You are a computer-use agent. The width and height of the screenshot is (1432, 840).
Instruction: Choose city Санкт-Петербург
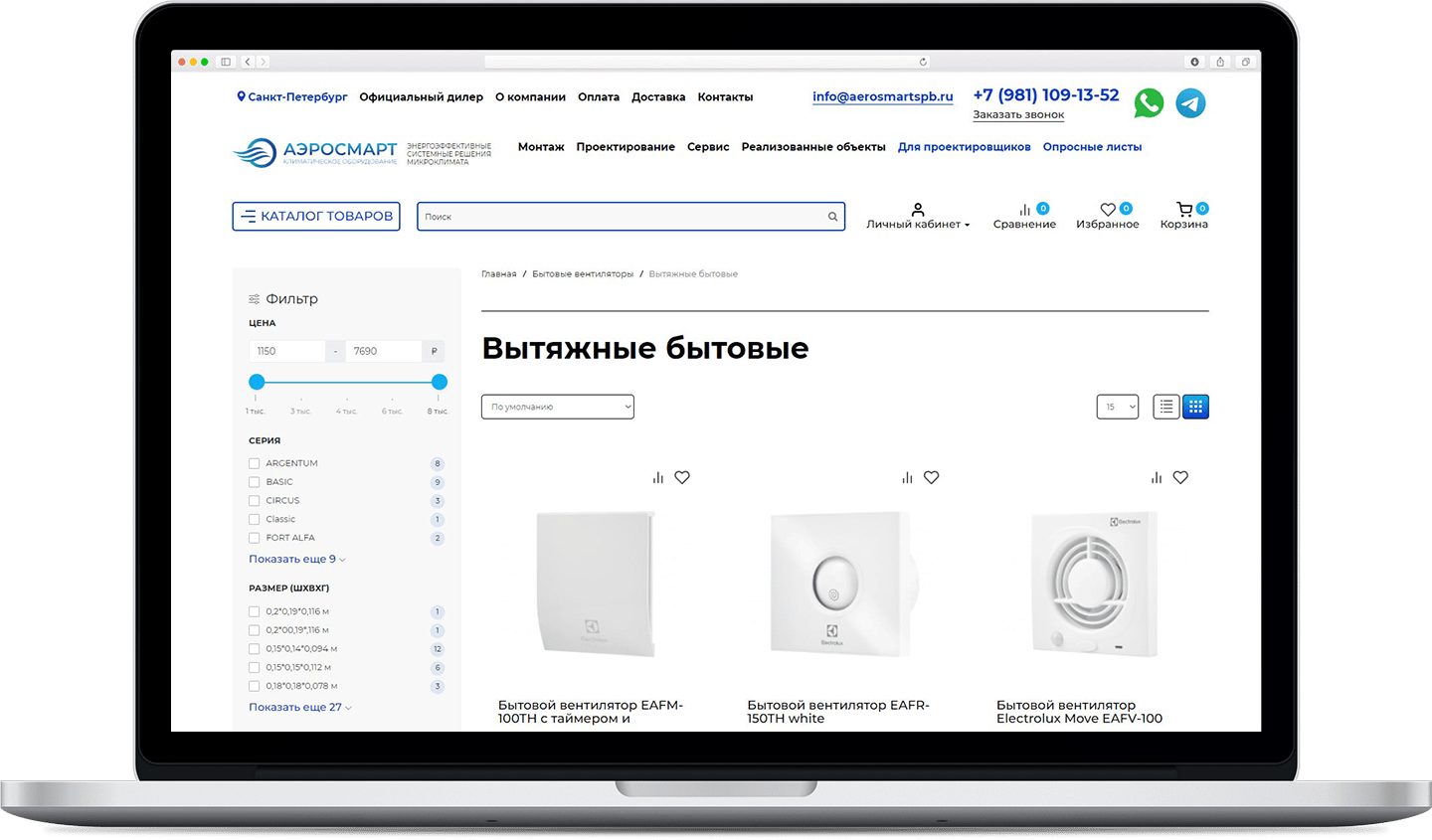pyautogui.click(x=292, y=97)
